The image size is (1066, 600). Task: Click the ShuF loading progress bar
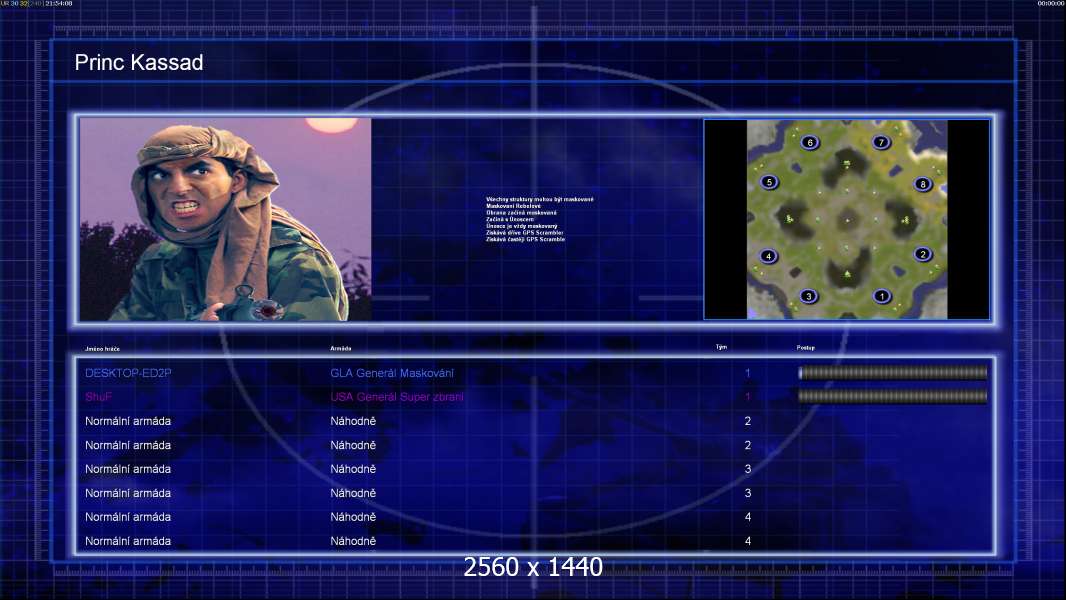(x=893, y=396)
